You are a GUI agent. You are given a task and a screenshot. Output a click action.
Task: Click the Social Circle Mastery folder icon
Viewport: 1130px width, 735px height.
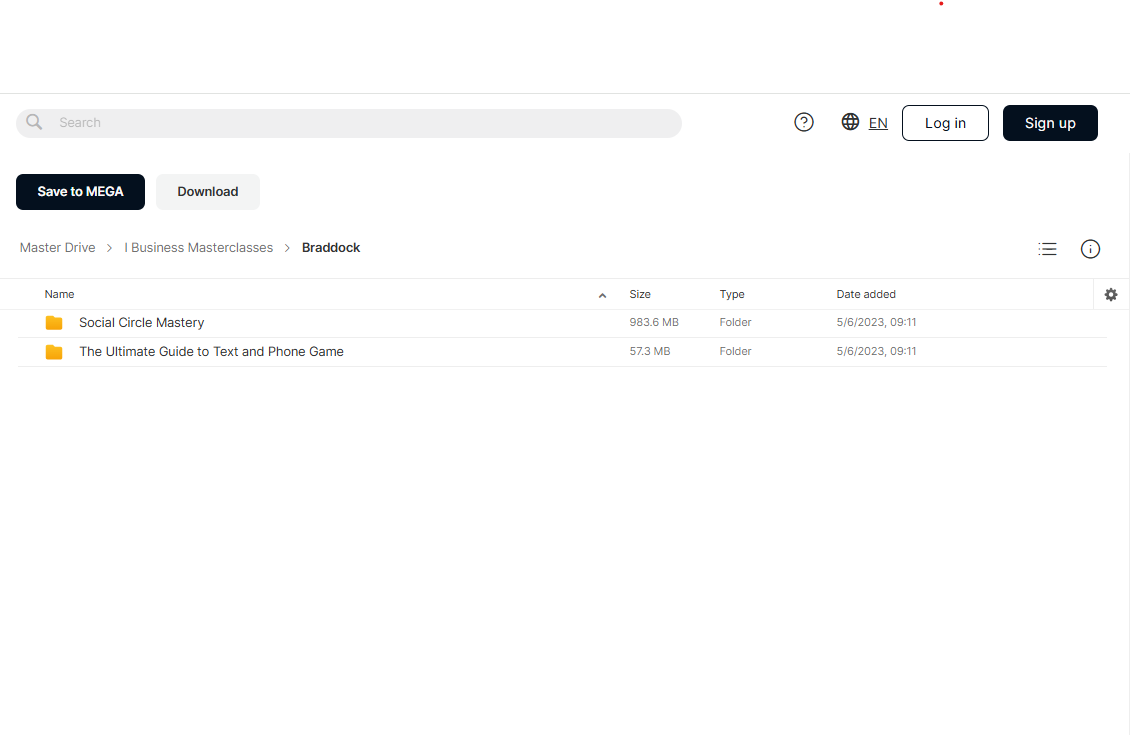coord(54,323)
